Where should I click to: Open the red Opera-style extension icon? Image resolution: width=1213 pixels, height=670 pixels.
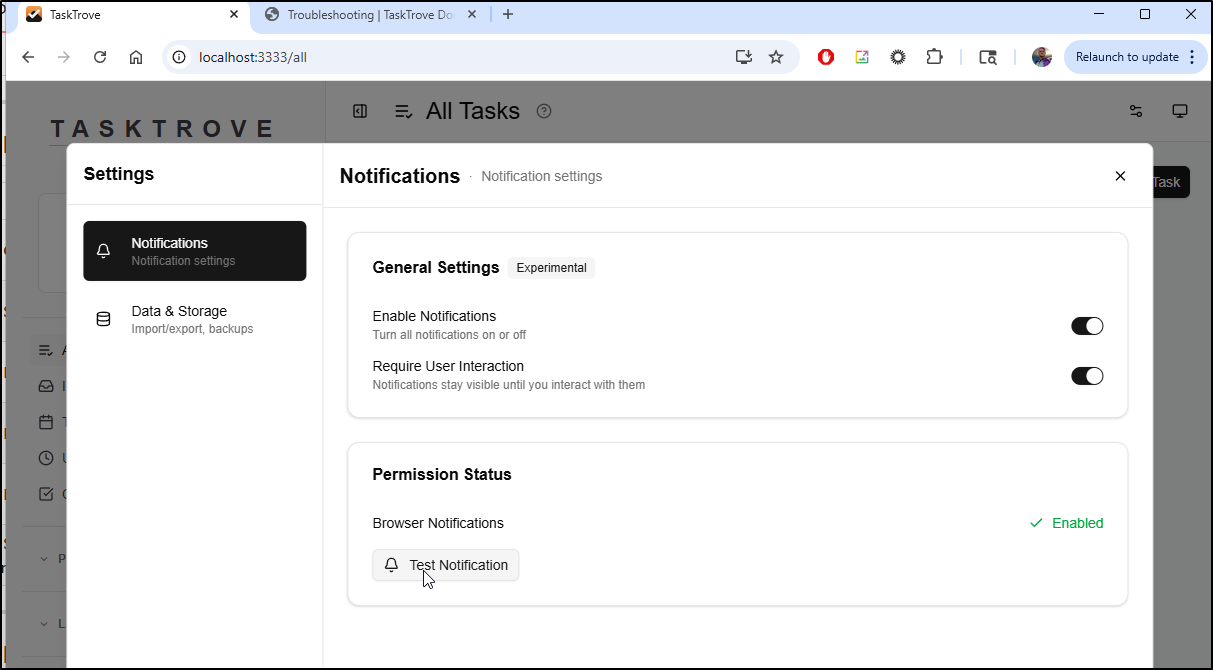pyautogui.click(x=826, y=57)
